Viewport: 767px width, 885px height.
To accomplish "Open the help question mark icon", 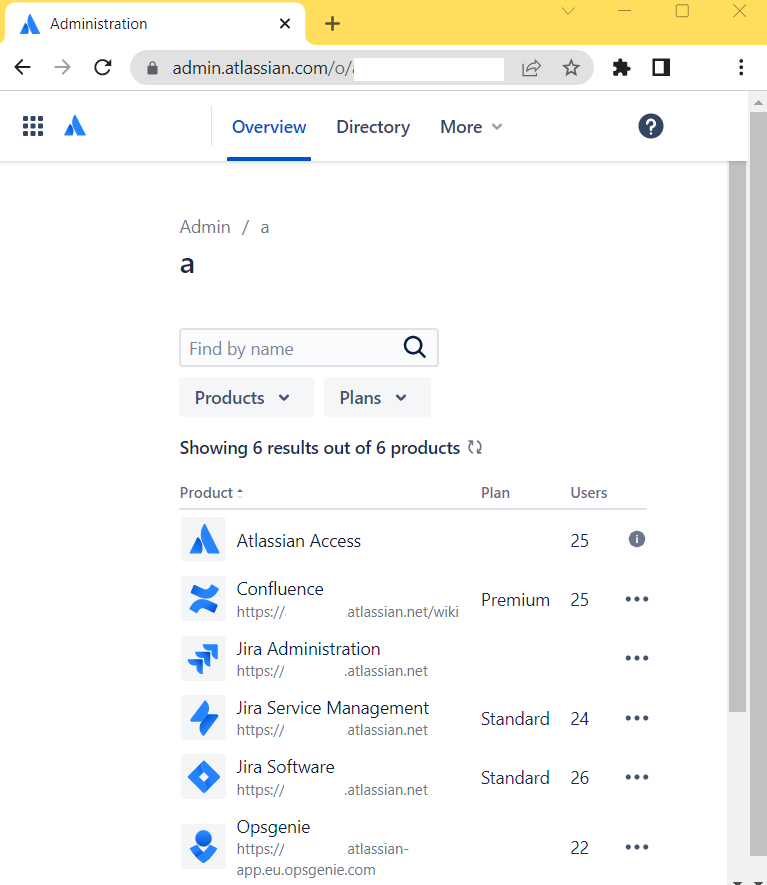I will pos(651,126).
